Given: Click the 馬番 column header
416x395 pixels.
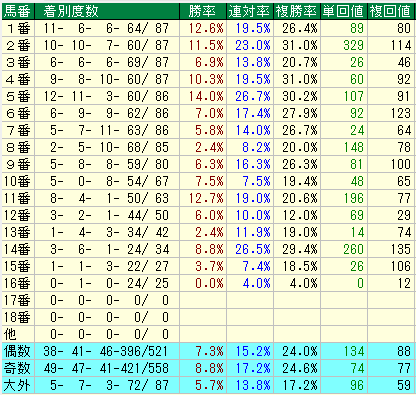Looking at the screenshot, I should (x=17, y=11).
